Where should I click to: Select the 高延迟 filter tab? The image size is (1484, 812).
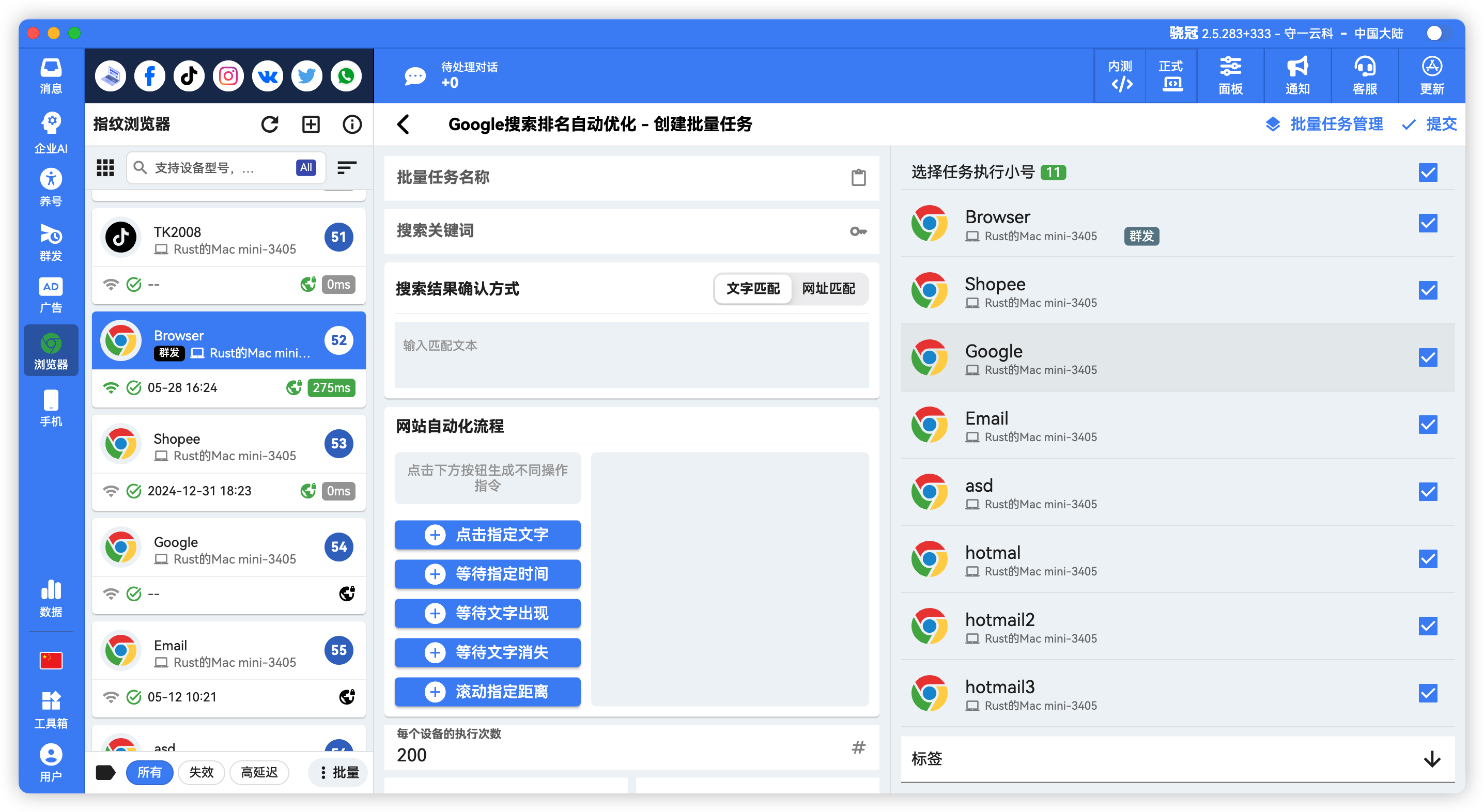259,772
